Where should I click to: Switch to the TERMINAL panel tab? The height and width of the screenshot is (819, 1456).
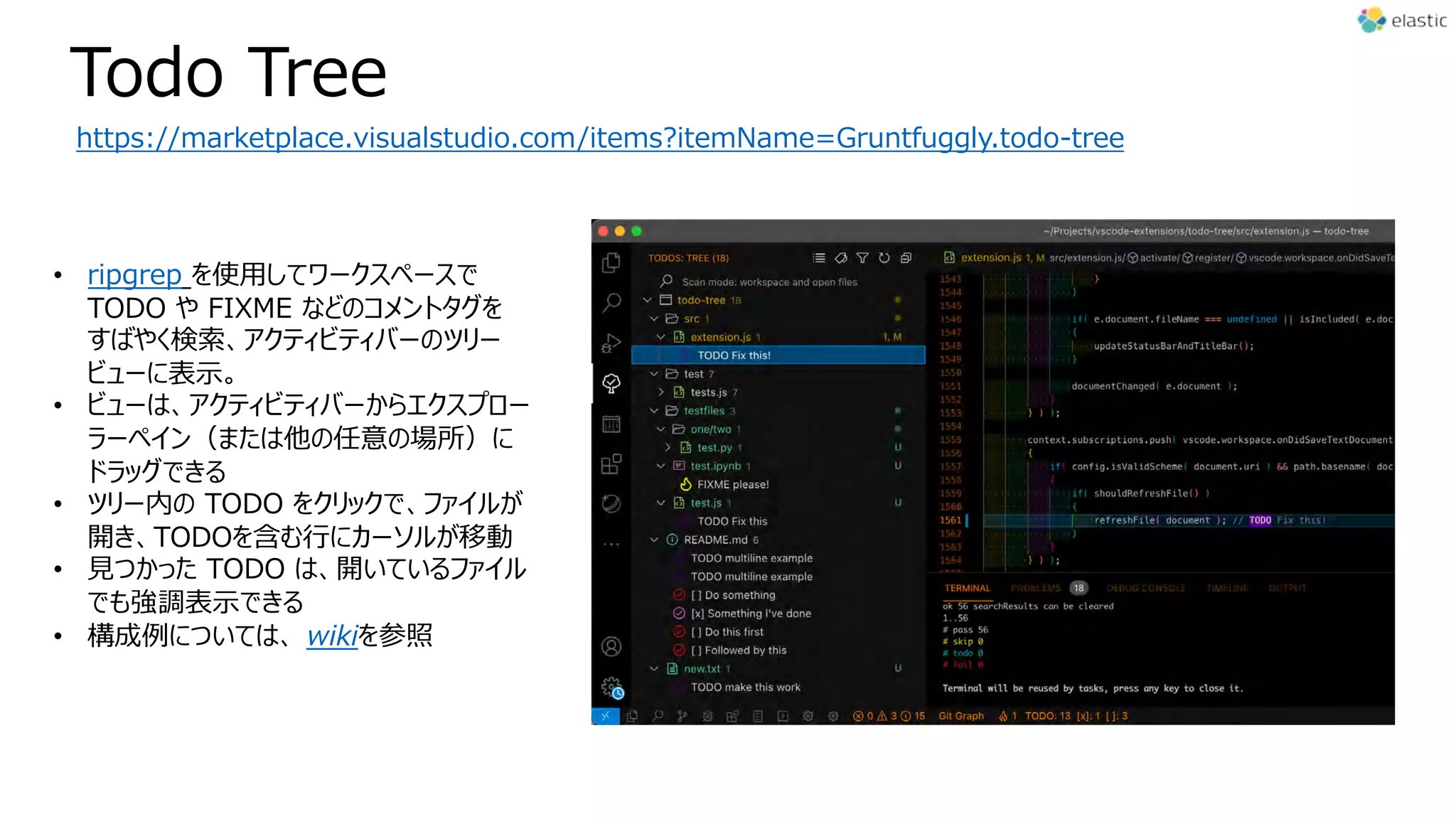pyautogui.click(x=967, y=588)
